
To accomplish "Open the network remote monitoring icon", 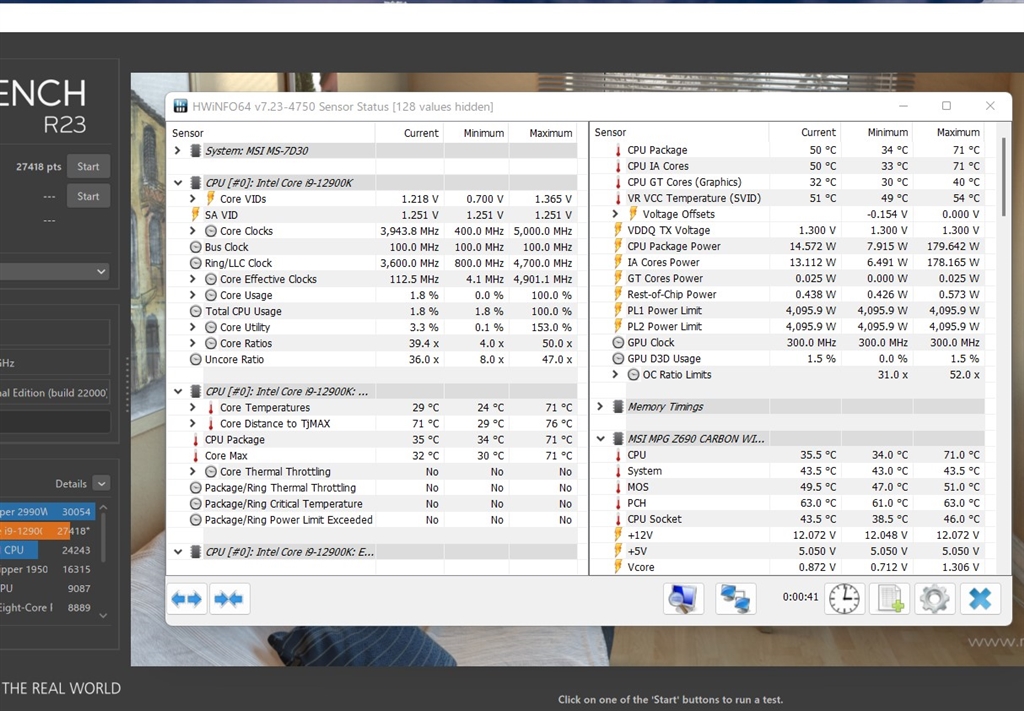I will tap(735, 599).
